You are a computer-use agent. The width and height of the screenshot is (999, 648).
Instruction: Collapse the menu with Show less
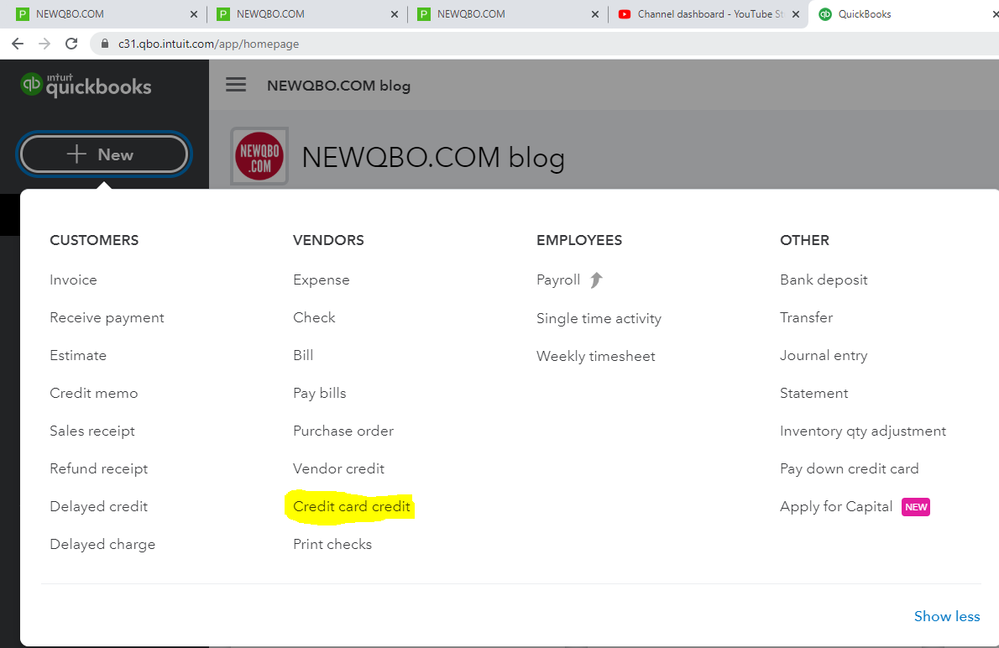(947, 616)
